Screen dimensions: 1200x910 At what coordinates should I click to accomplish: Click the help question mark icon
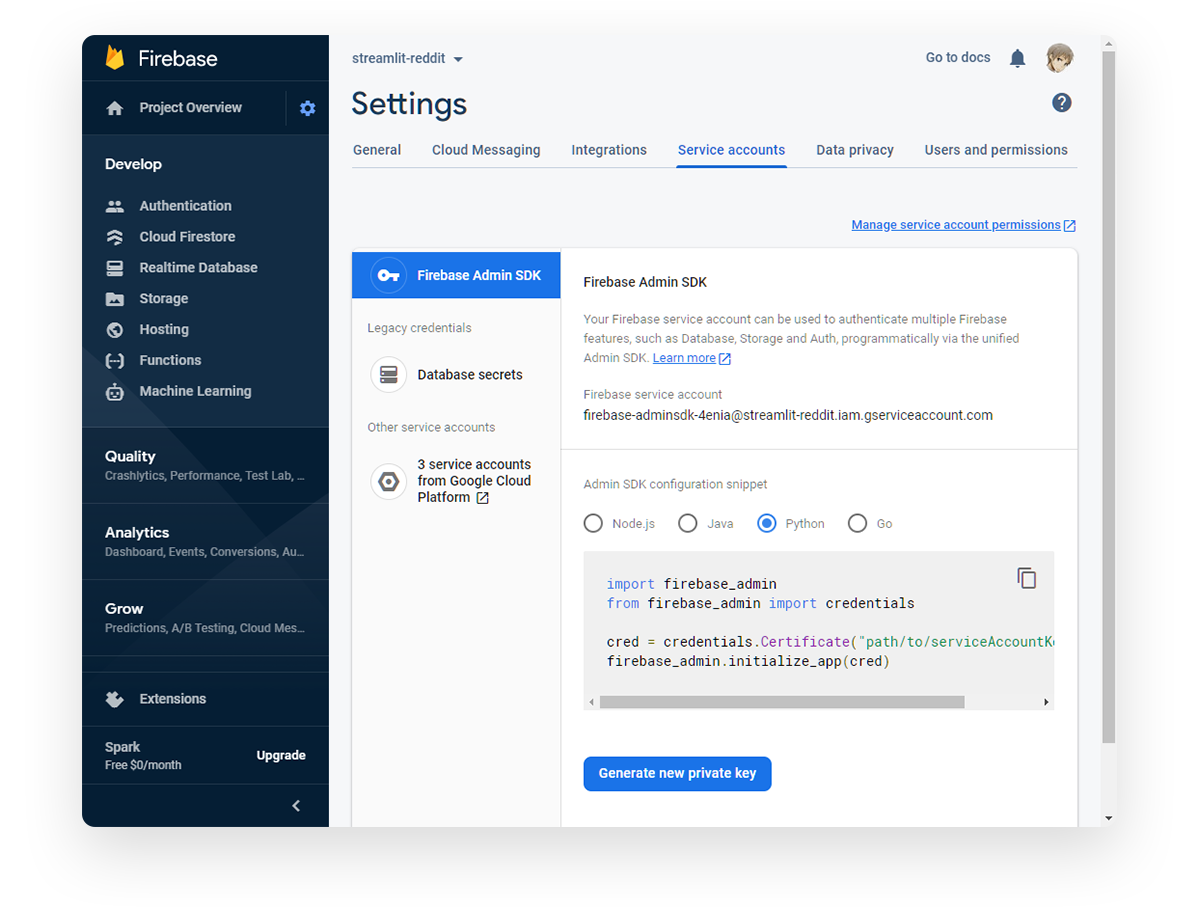1062,102
